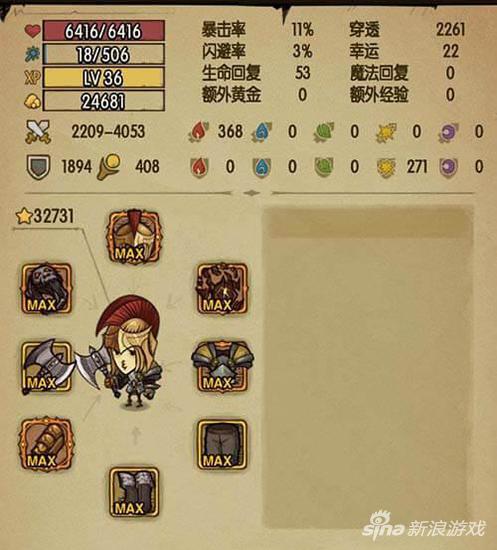Select the dark bearded head trinket slot
Viewport: 497px width, 550px height.
pos(46,288)
